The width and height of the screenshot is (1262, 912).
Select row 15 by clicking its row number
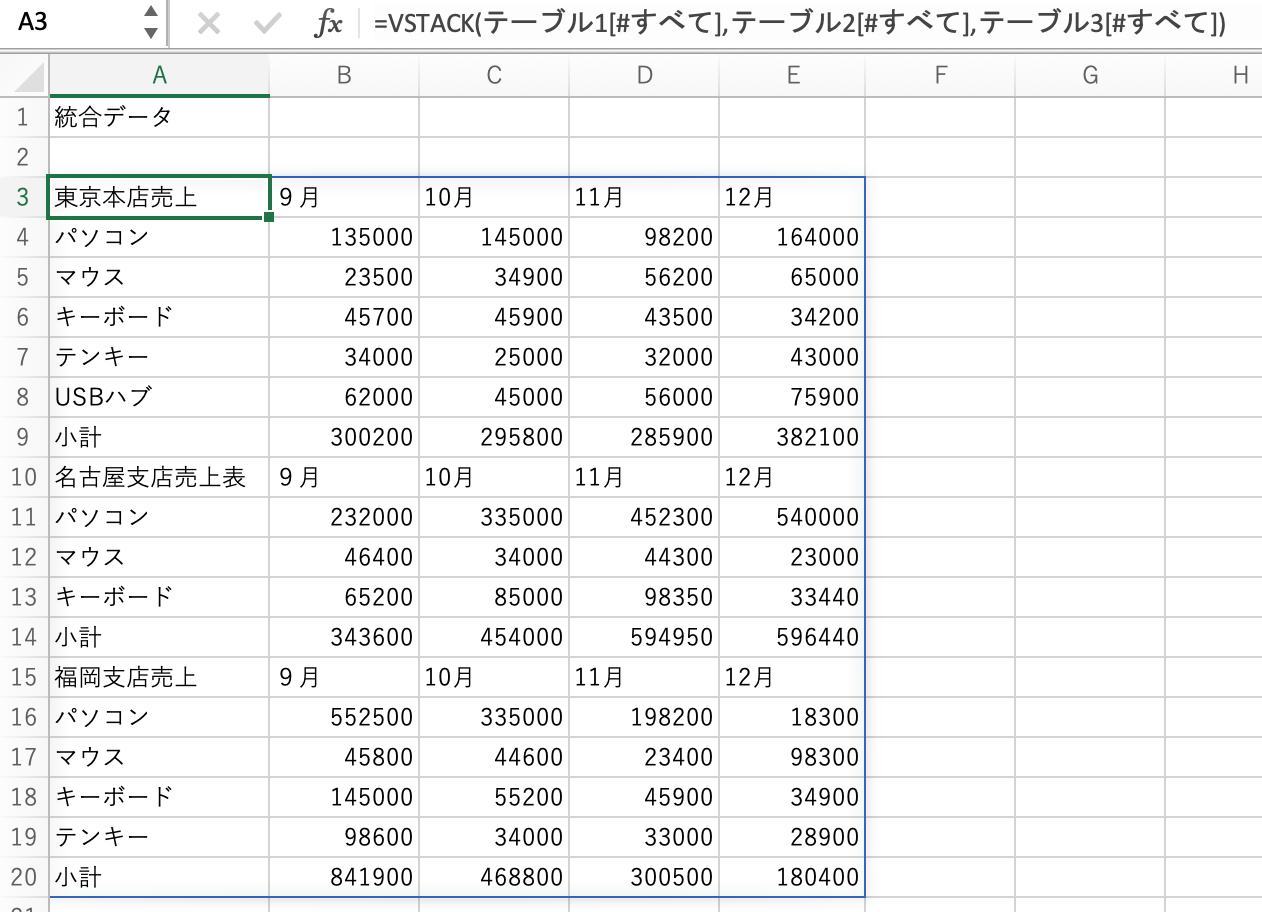tap(22, 677)
